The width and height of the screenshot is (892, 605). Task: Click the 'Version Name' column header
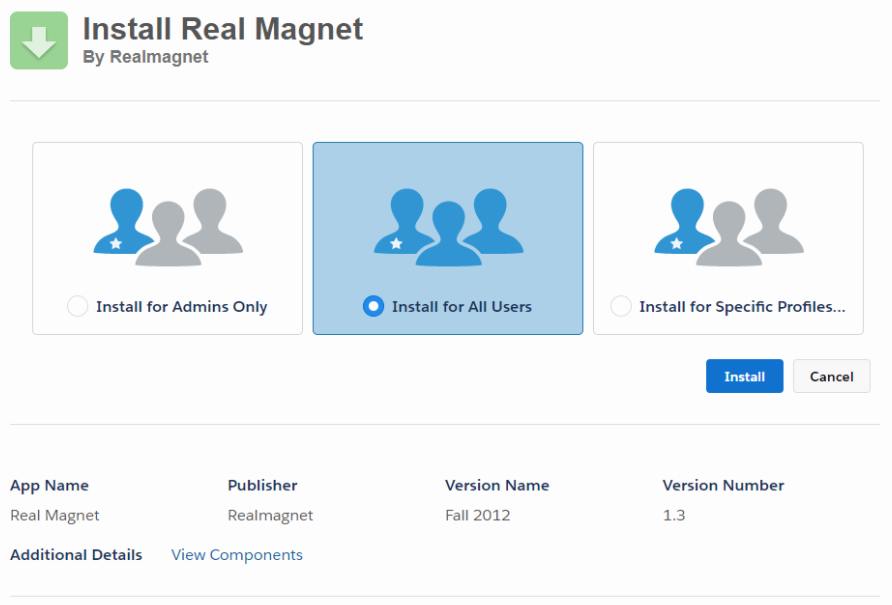[497, 485]
